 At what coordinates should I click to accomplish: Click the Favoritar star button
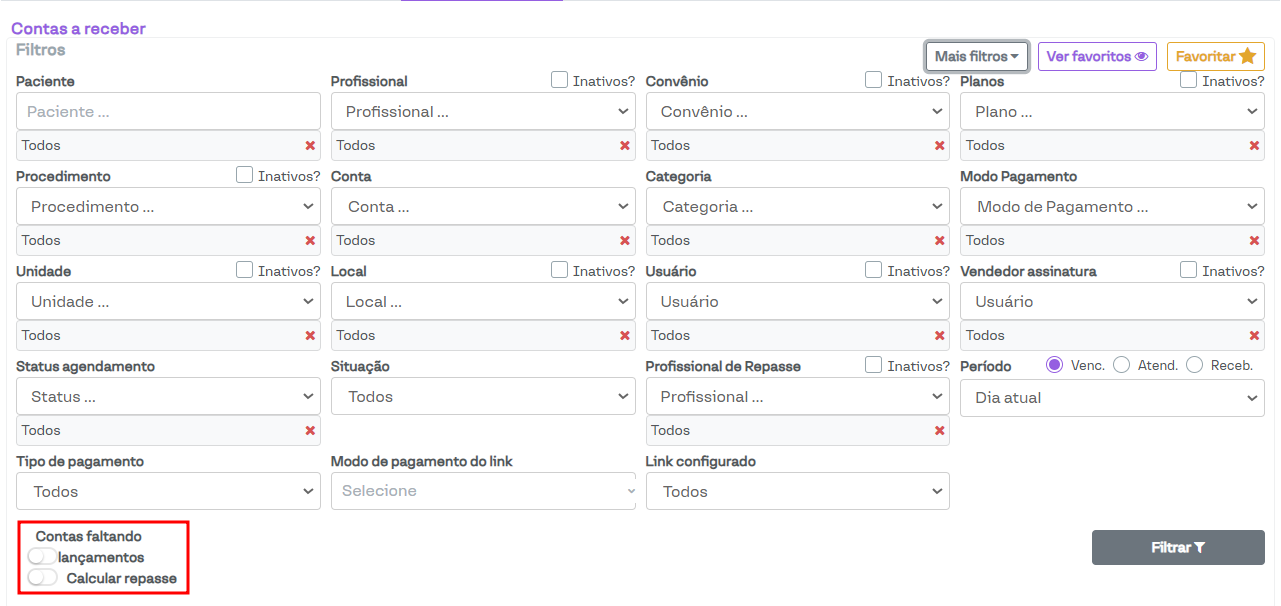[1215, 57]
